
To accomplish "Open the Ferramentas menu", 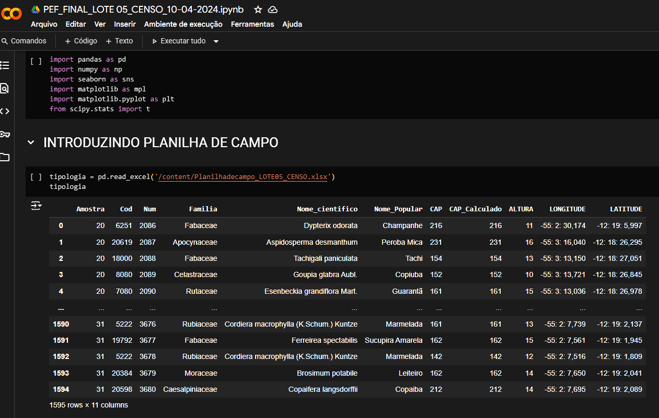I will pos(252,24).
